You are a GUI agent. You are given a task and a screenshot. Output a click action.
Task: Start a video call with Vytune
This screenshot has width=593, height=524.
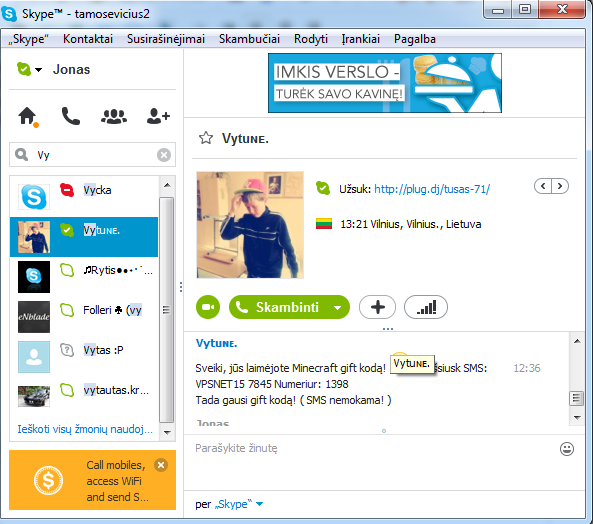point(208,307)
